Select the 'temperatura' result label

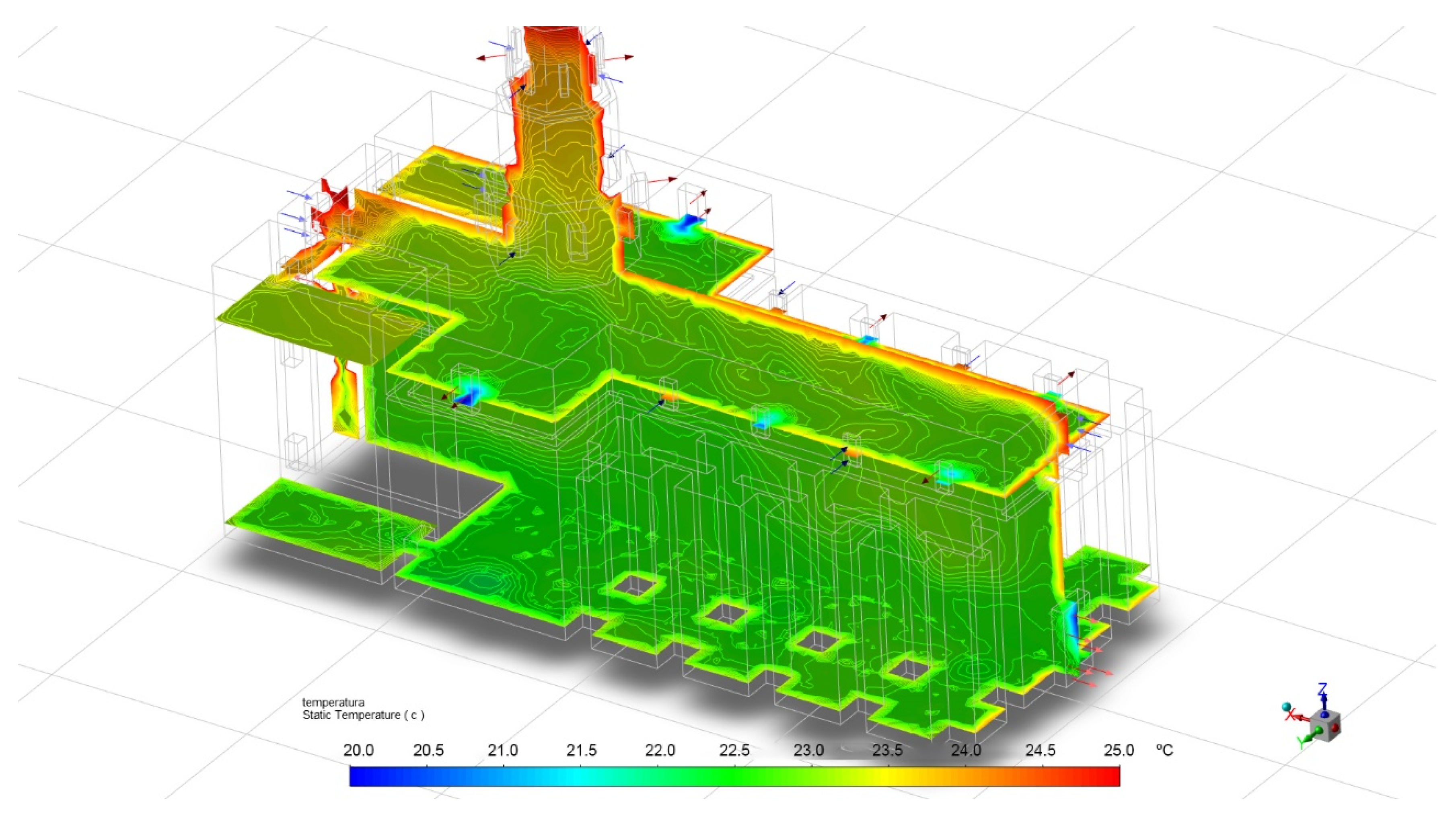(x=333, y=703)
